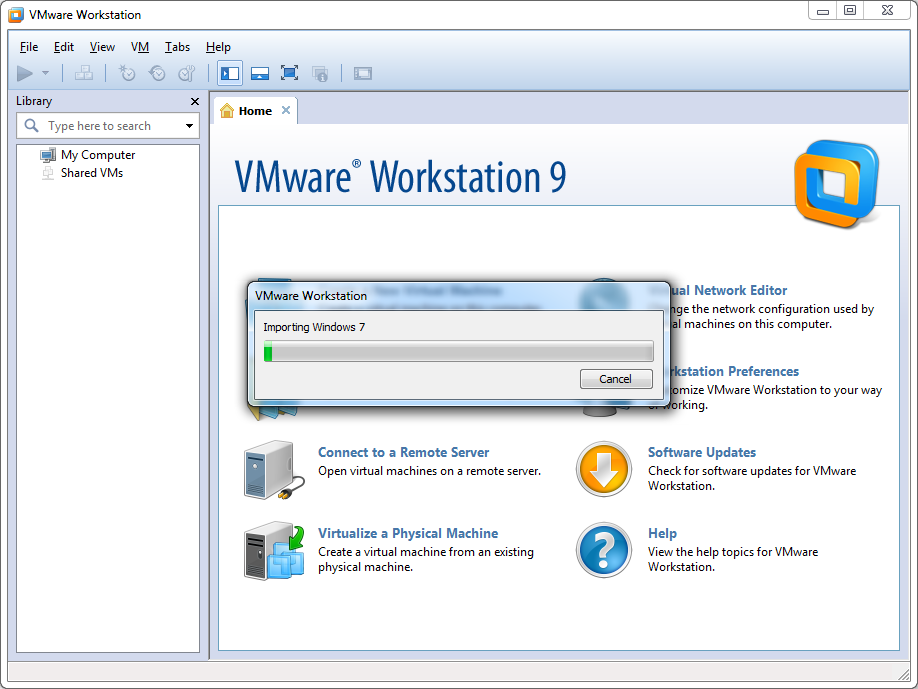The height and width of the screenshot is (689, 918).
Task: Expand the library search box dropdown arrow
Action: click(x=189, y=126)
